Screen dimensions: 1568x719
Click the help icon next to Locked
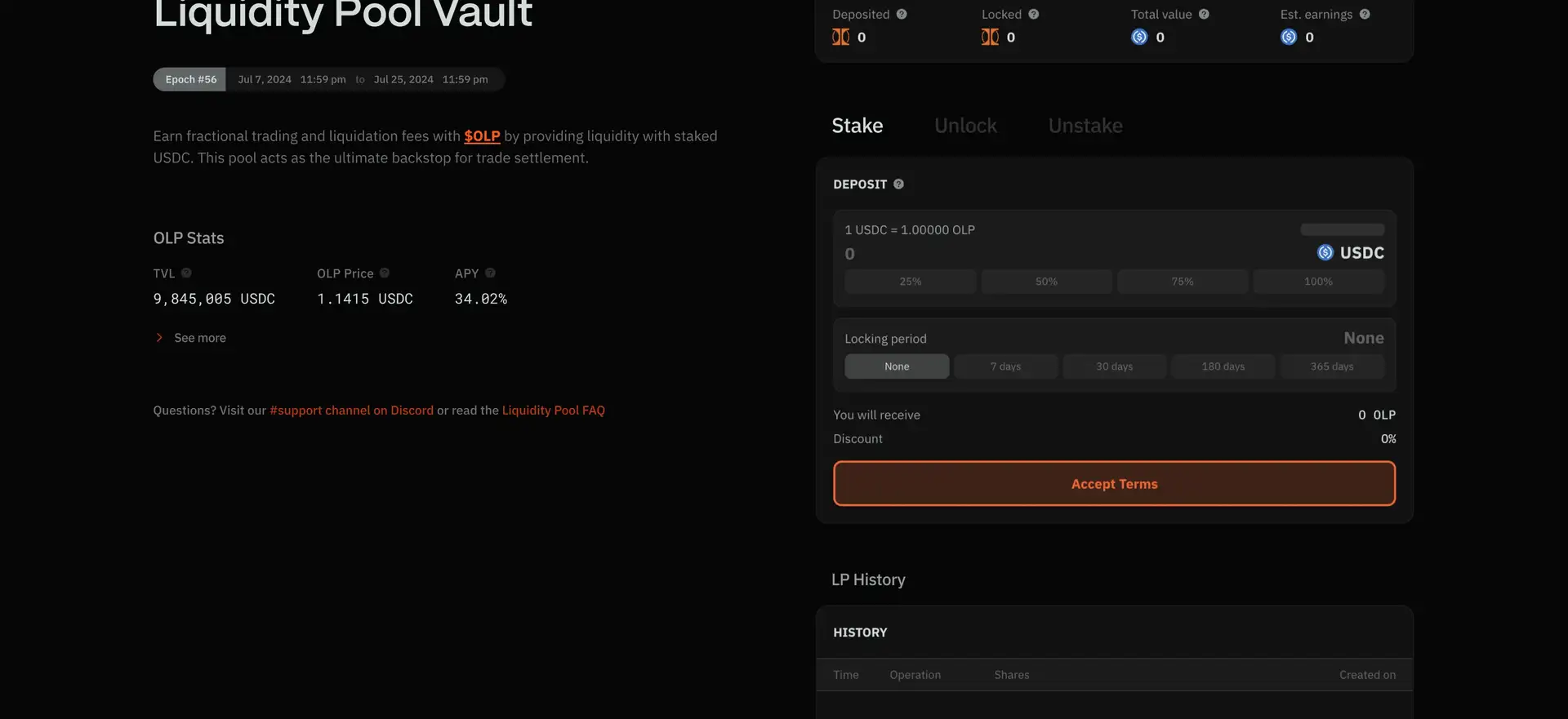[1034, 14]
